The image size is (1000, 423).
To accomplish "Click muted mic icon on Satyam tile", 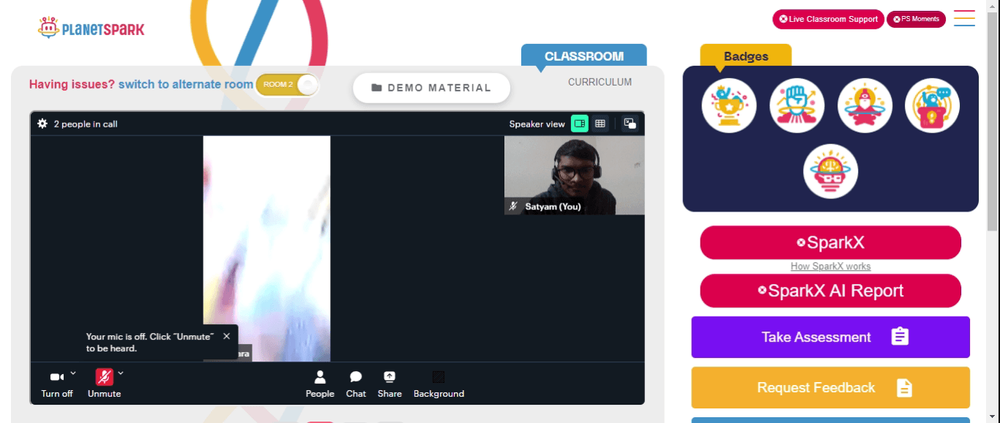I will point(513,206).
